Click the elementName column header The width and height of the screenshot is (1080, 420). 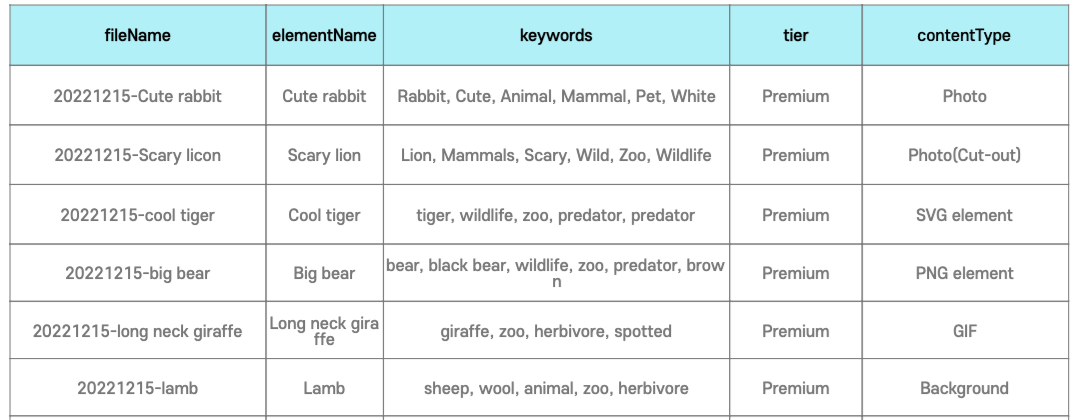coord(324,35)
